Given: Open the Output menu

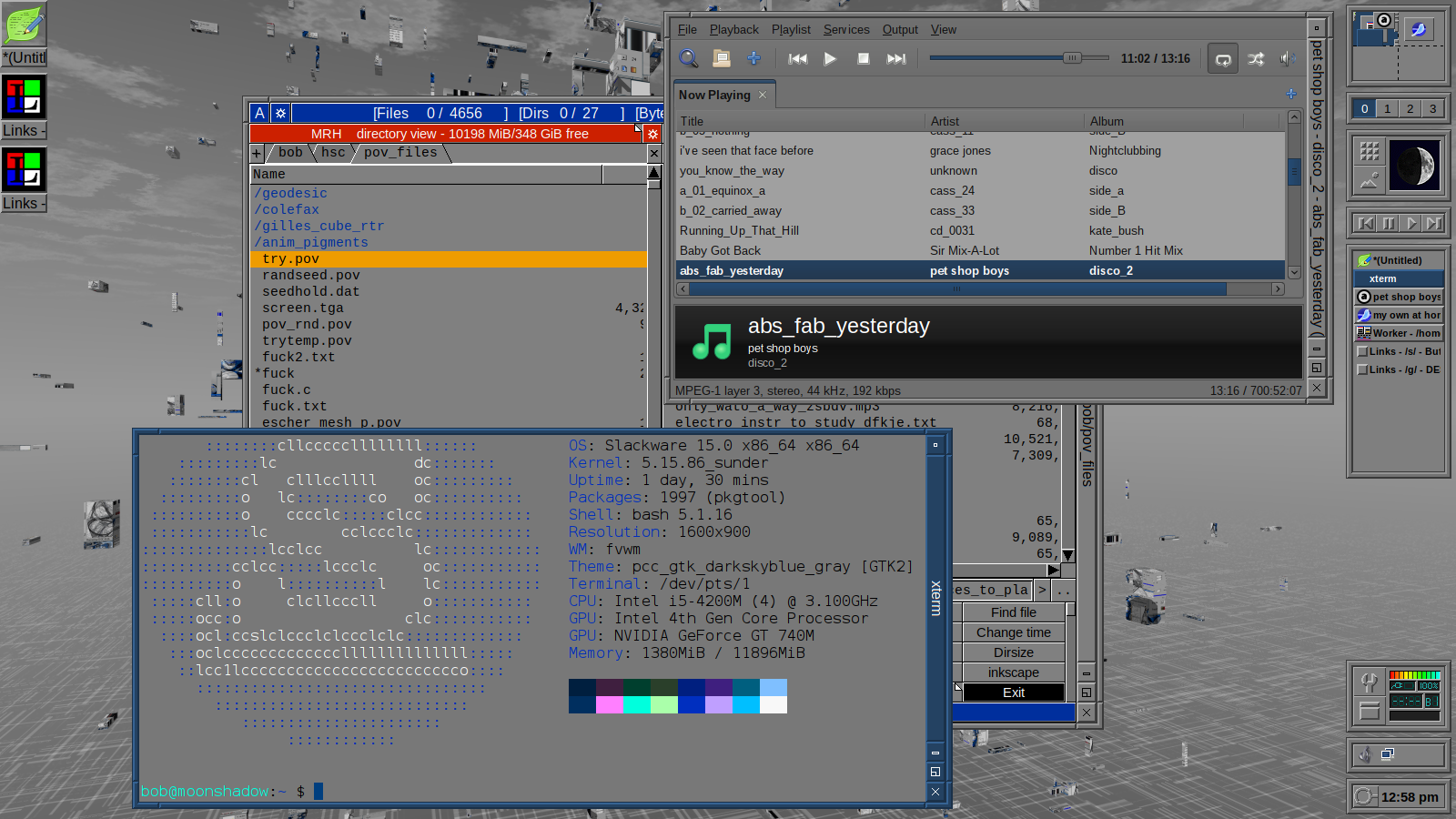Looking at the screenshot, I should (900, 29).
